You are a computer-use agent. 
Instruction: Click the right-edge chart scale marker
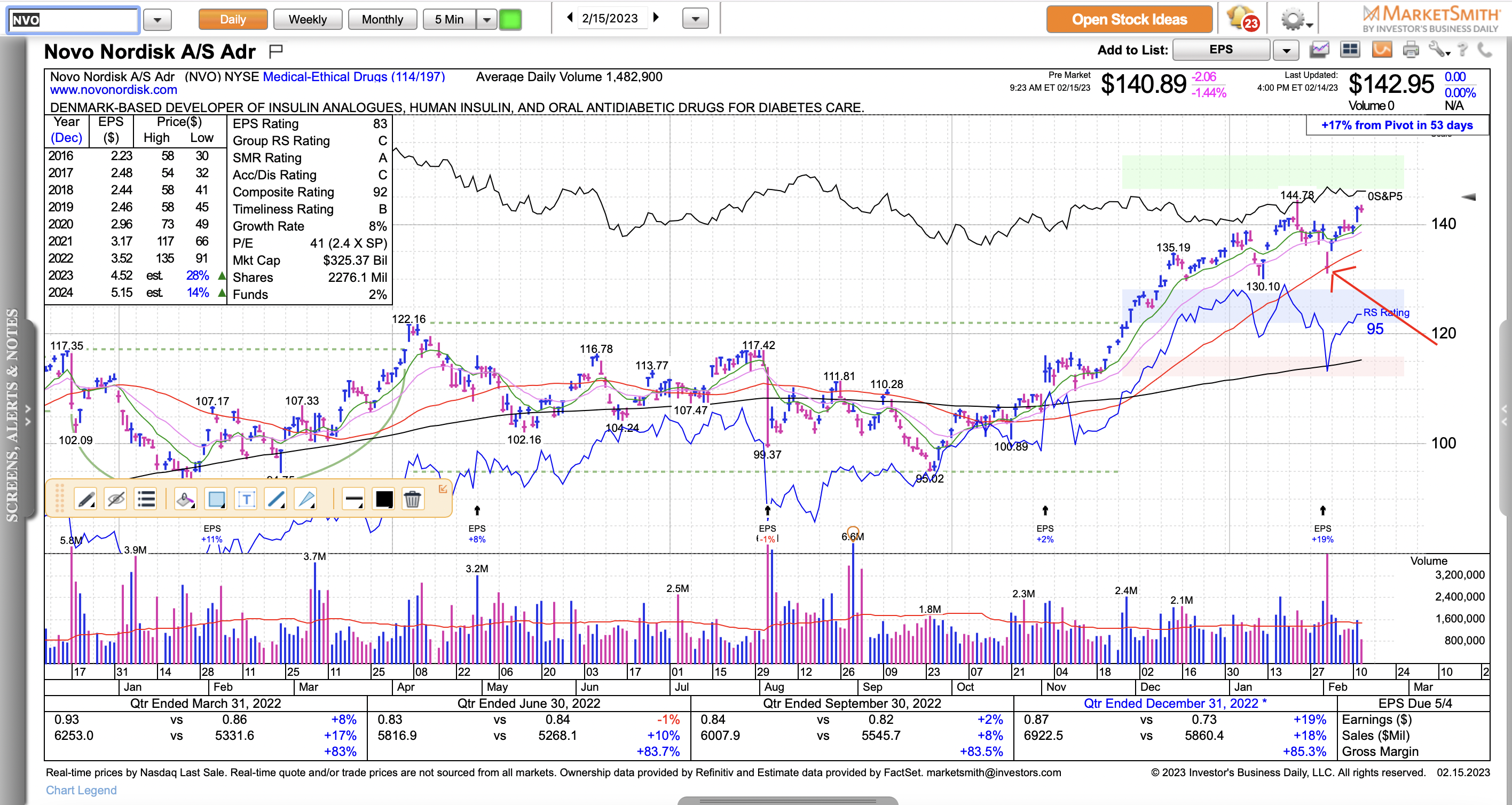1468,197
